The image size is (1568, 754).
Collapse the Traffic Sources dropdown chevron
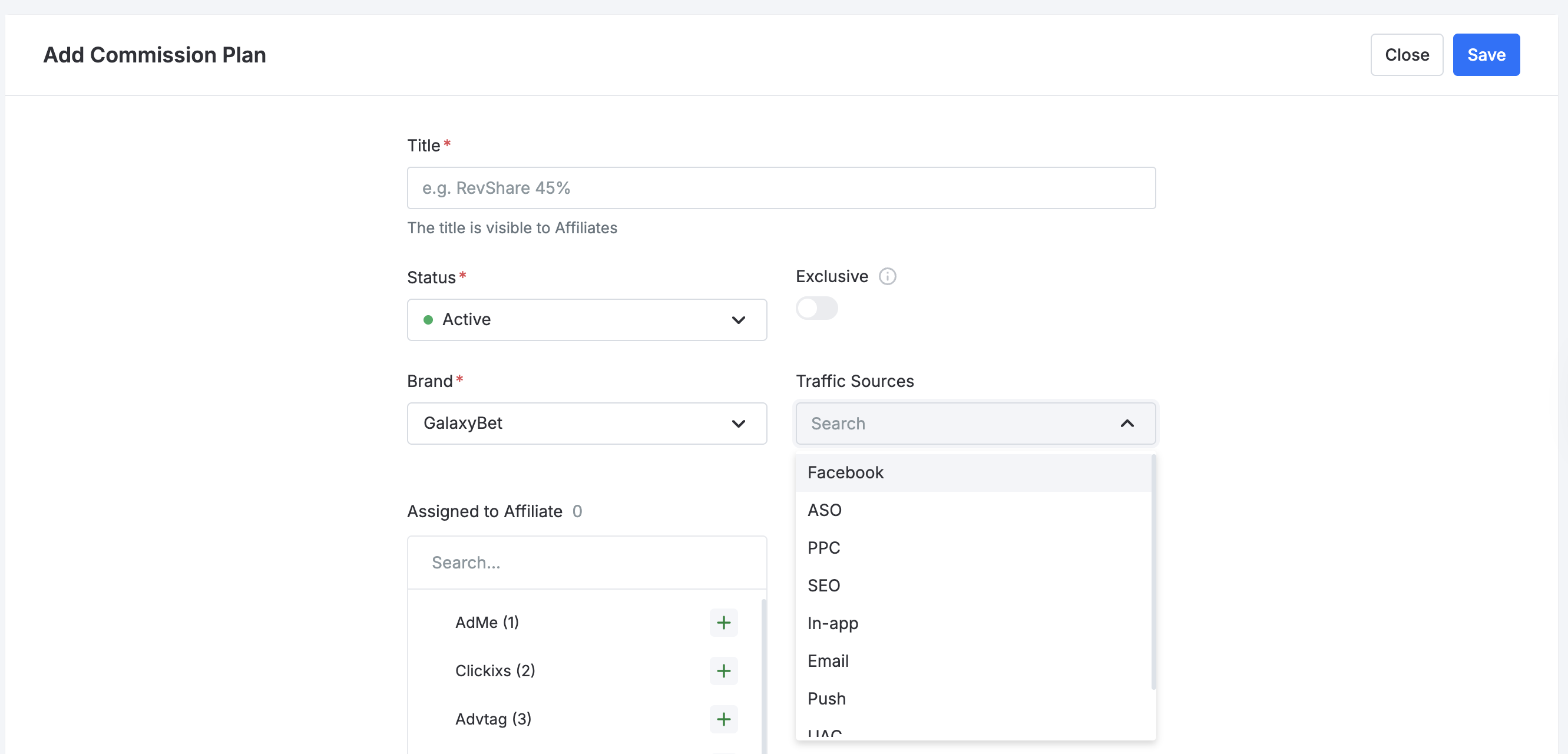click(1127, 424)
